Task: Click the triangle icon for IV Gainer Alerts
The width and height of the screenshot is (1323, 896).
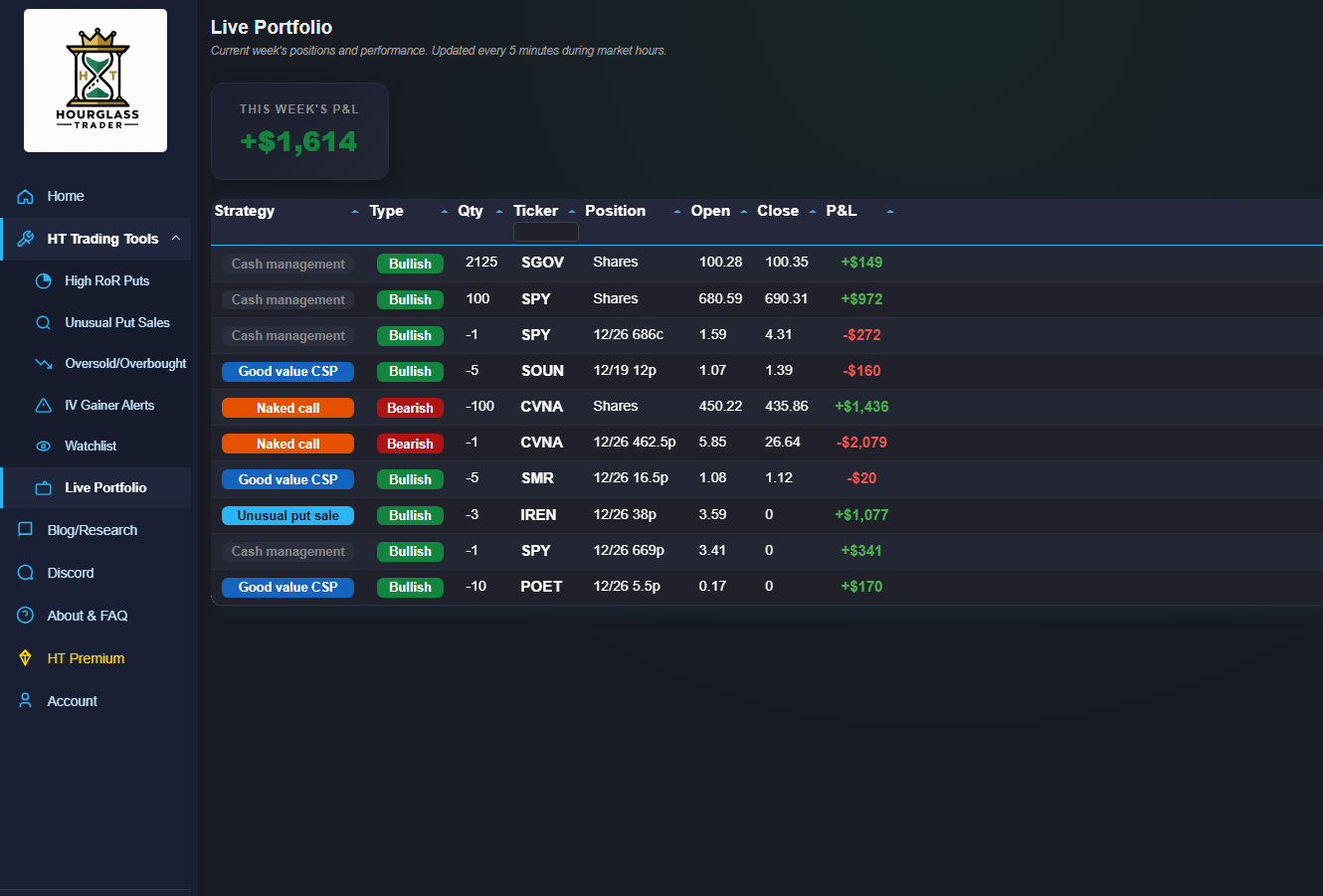Action: pos(44,405)
